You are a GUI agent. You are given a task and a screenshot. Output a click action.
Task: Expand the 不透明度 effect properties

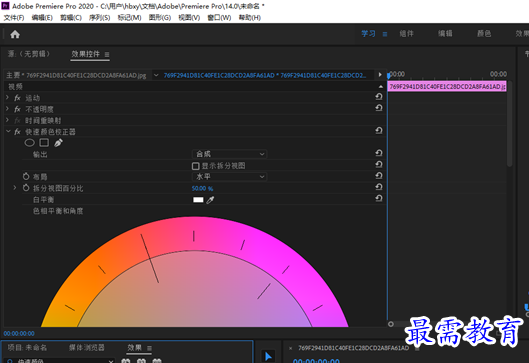(7, 109)
